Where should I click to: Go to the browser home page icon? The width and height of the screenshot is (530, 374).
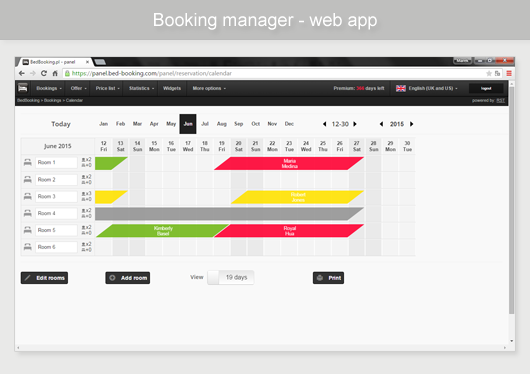point(55,73)
